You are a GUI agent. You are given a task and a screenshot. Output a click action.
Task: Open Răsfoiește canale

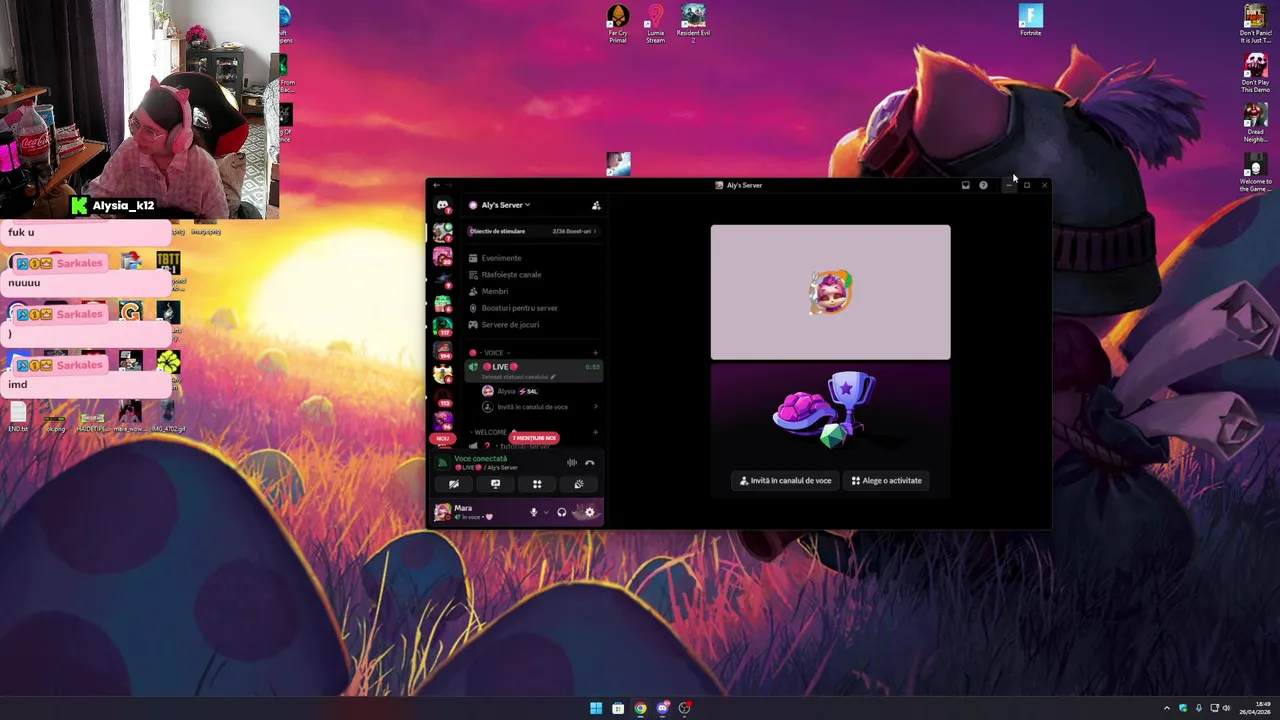coord(510,275)
